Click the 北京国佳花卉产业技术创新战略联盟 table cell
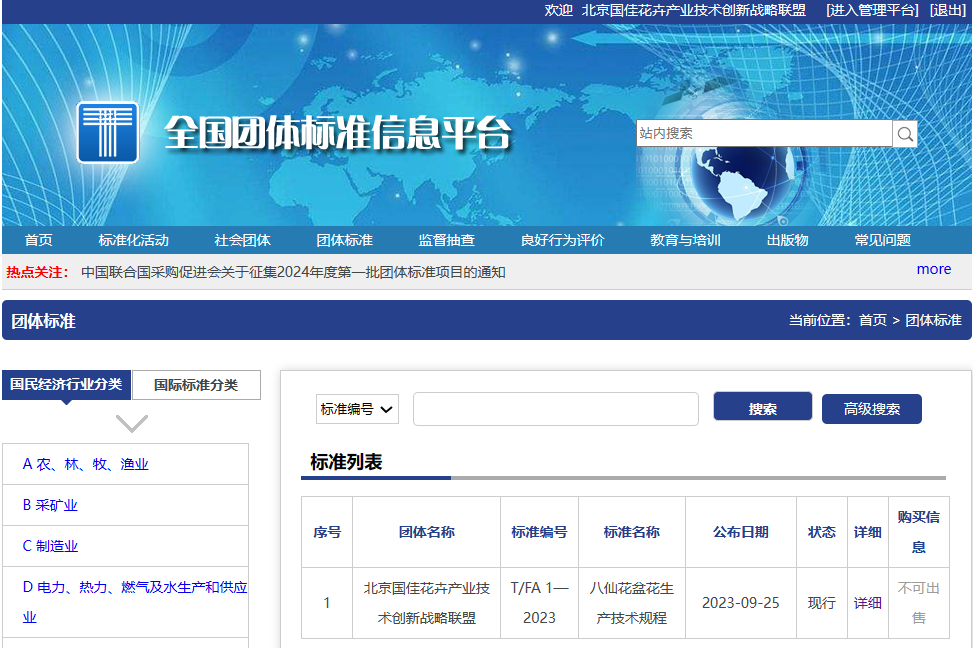Image resolution: width=973 pixels, height=648 pixels. (x=426, y=603)
